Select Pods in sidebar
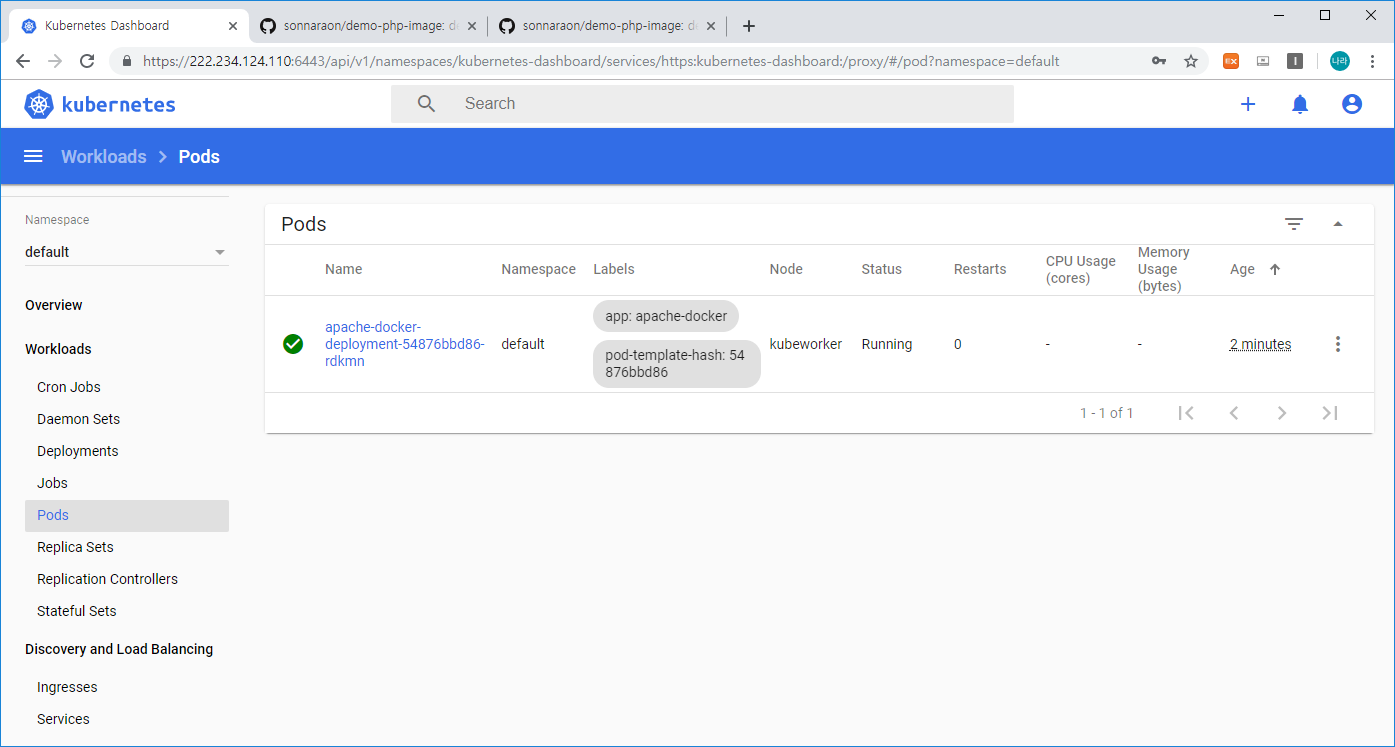This screenshot has width=1395, height=747. point(127,515)
